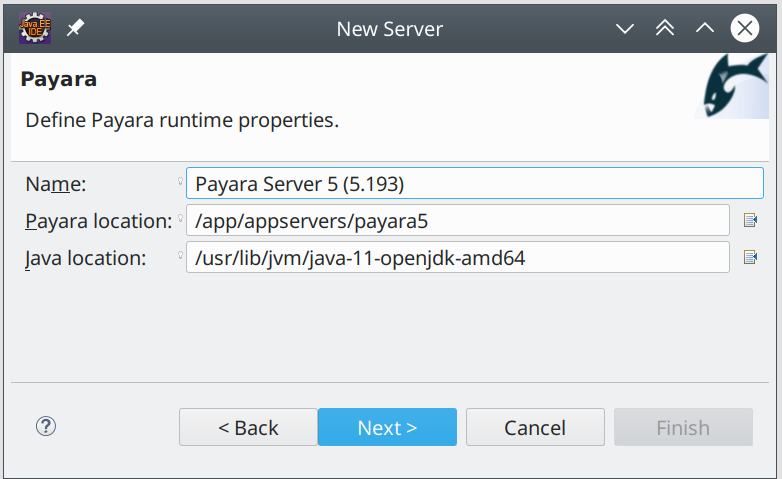Click the Finish button
Image resolution: width=782 pixels, height=479 pixels.
coord(683,427)
